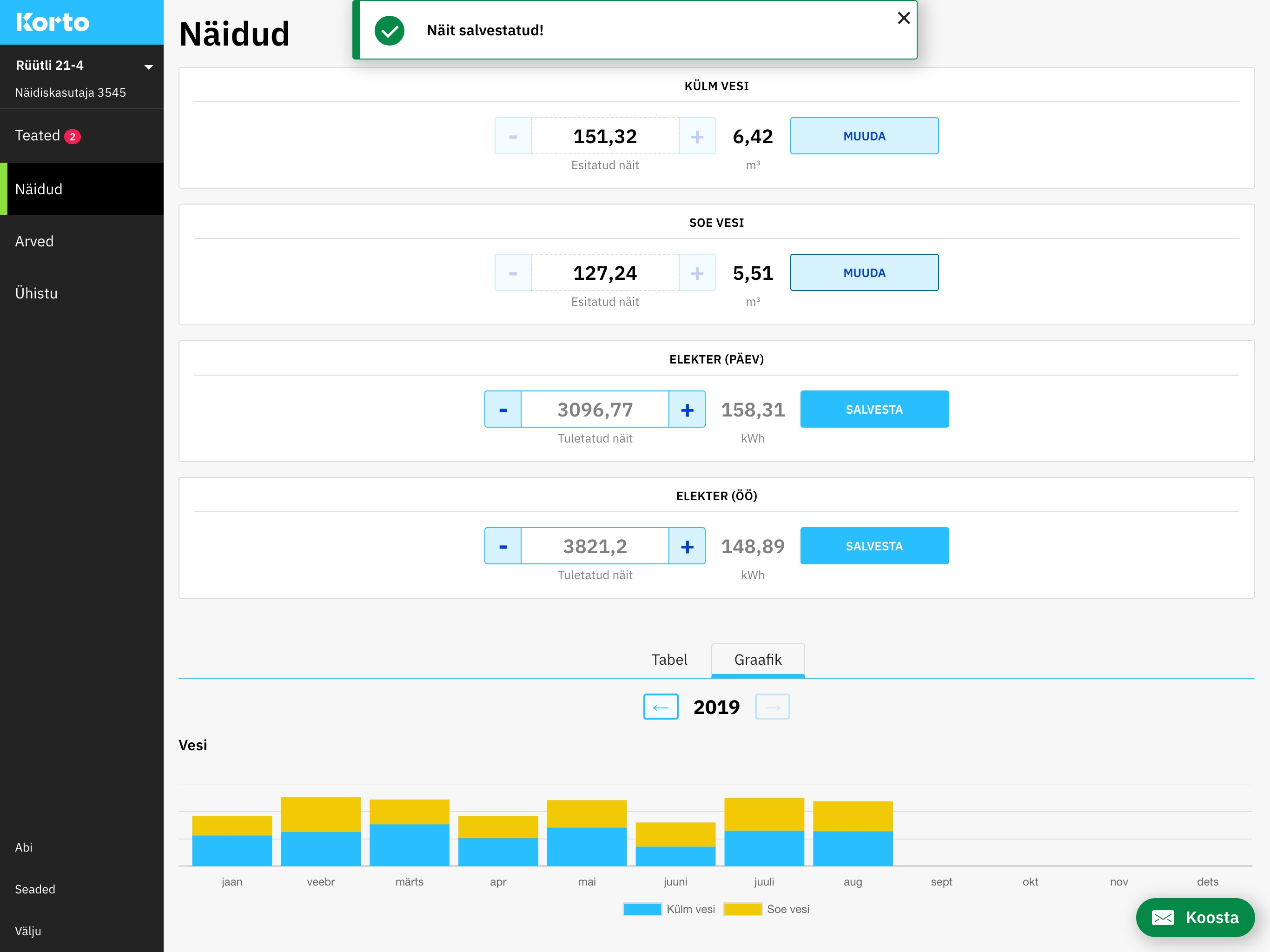Click Muuda for Külm vesi
The width and height of the screenshot is (1270, 952).
pos(864,136)
